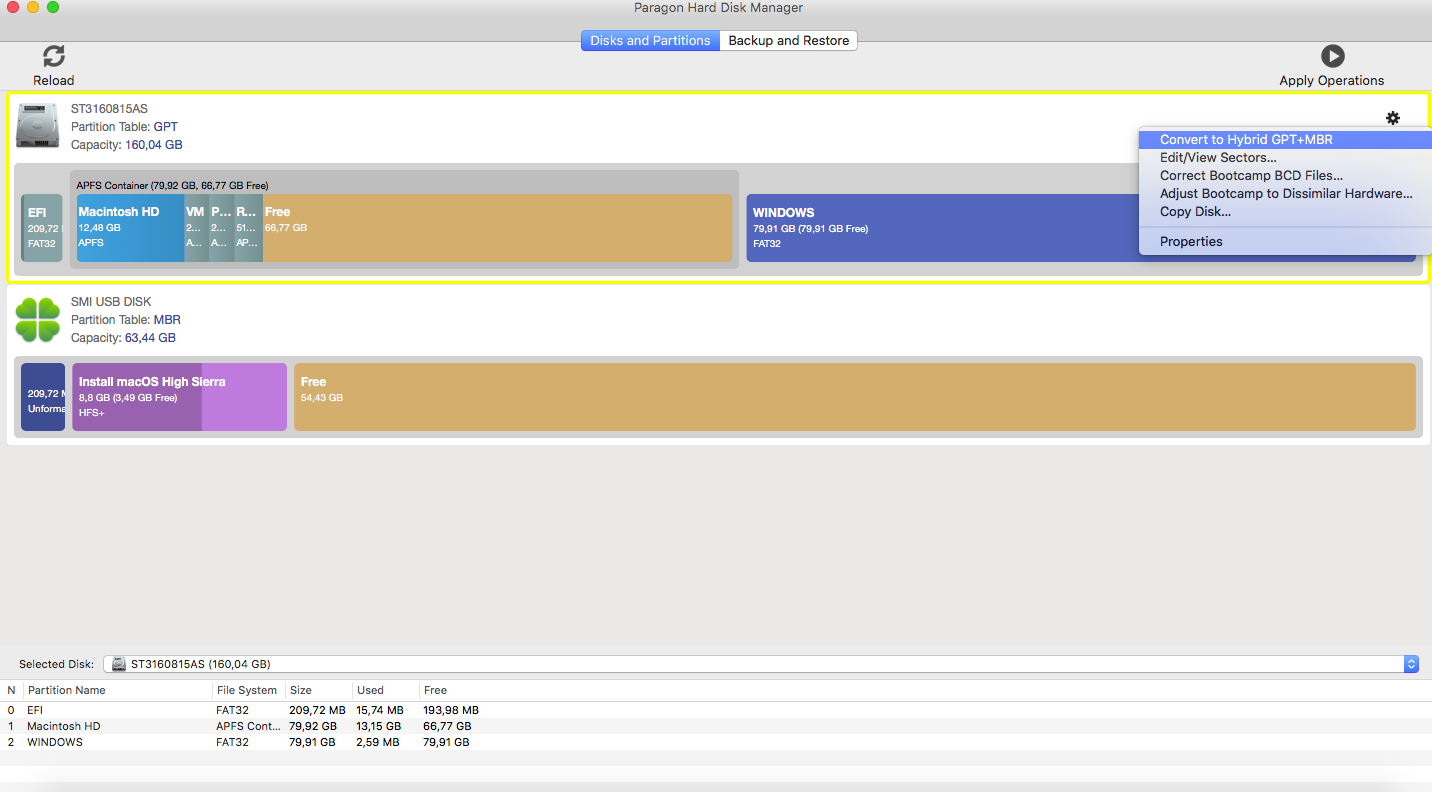Select Edit/View Sectors menu item
The image size is (1432, 792).
click(1217, 158)
